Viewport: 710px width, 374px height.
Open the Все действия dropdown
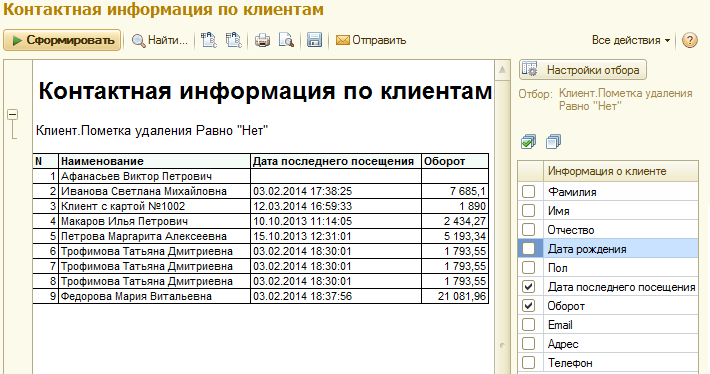(x=631, y=40)
